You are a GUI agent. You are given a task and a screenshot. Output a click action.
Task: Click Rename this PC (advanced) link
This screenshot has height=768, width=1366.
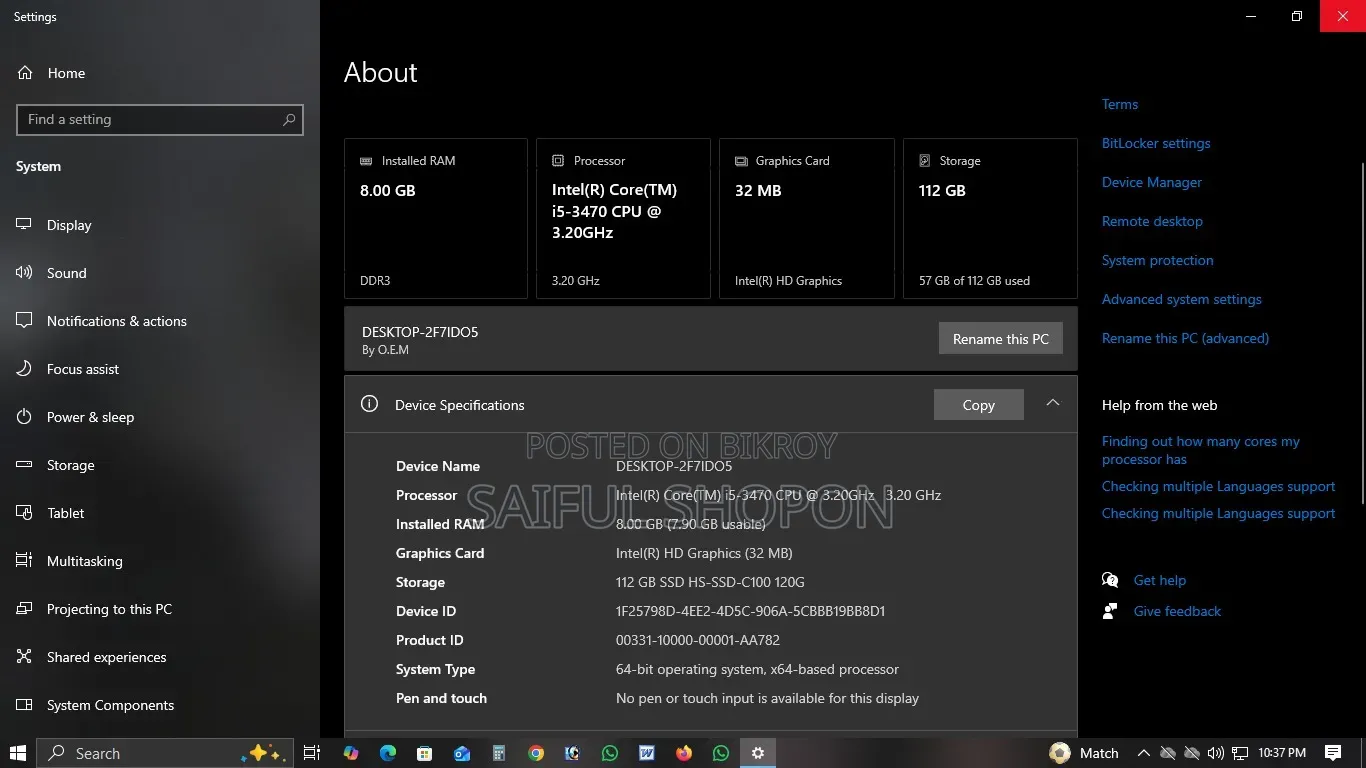(1185, 338)
